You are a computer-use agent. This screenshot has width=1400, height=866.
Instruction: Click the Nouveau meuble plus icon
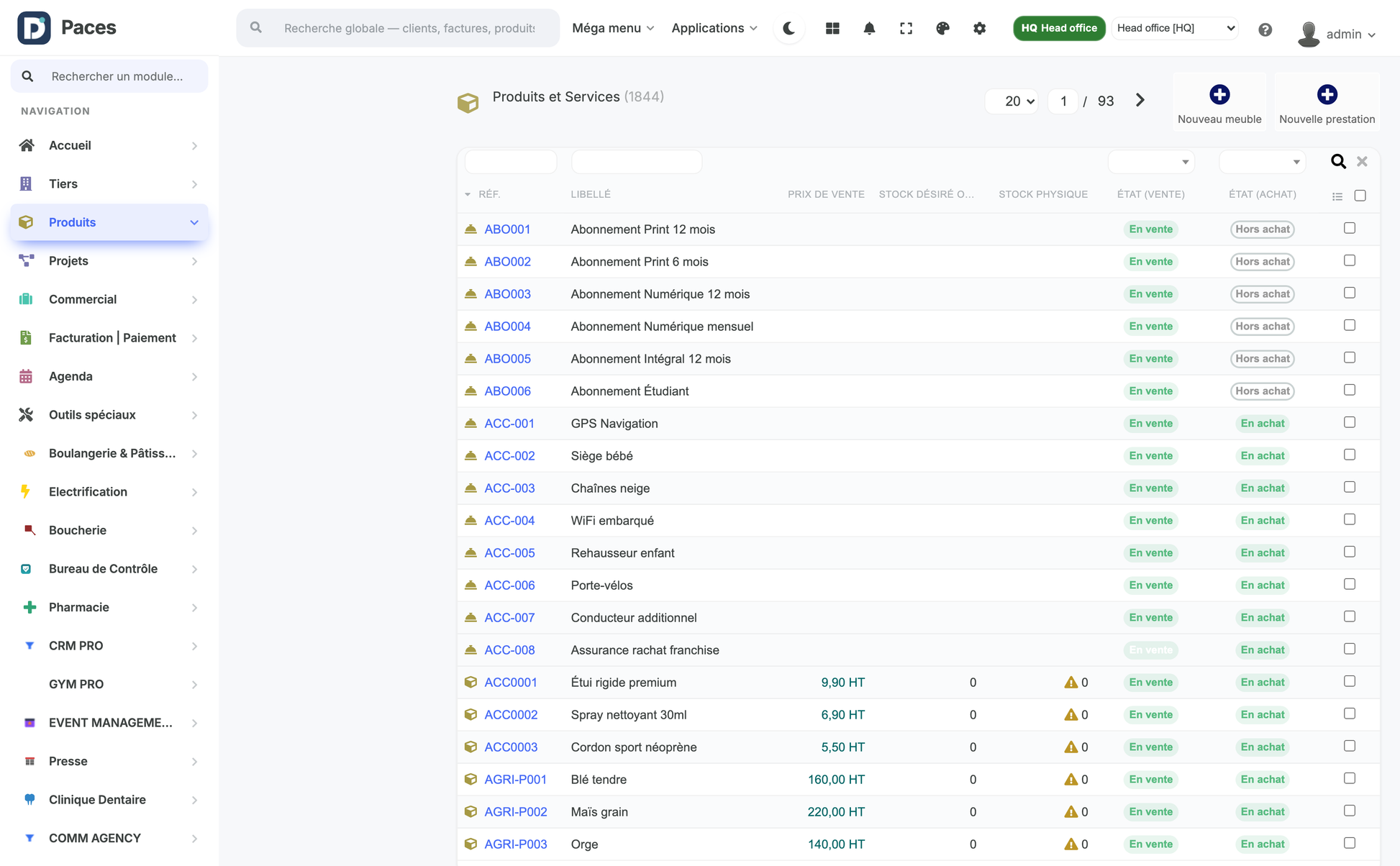pos(1219,94)
